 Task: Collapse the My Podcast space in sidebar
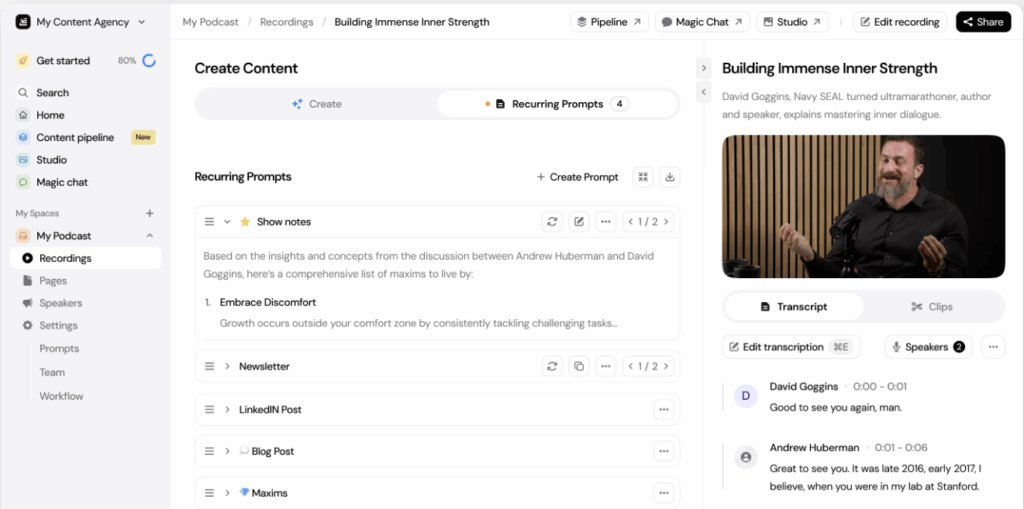point(150,236)
